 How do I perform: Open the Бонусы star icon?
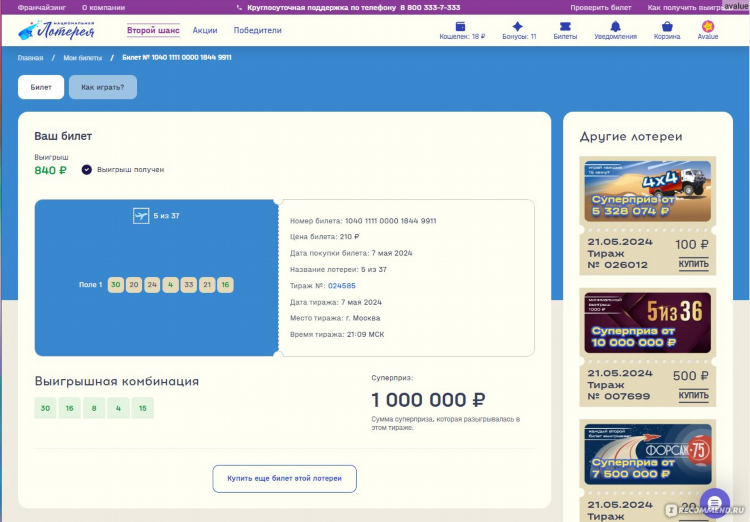point(518,26)
